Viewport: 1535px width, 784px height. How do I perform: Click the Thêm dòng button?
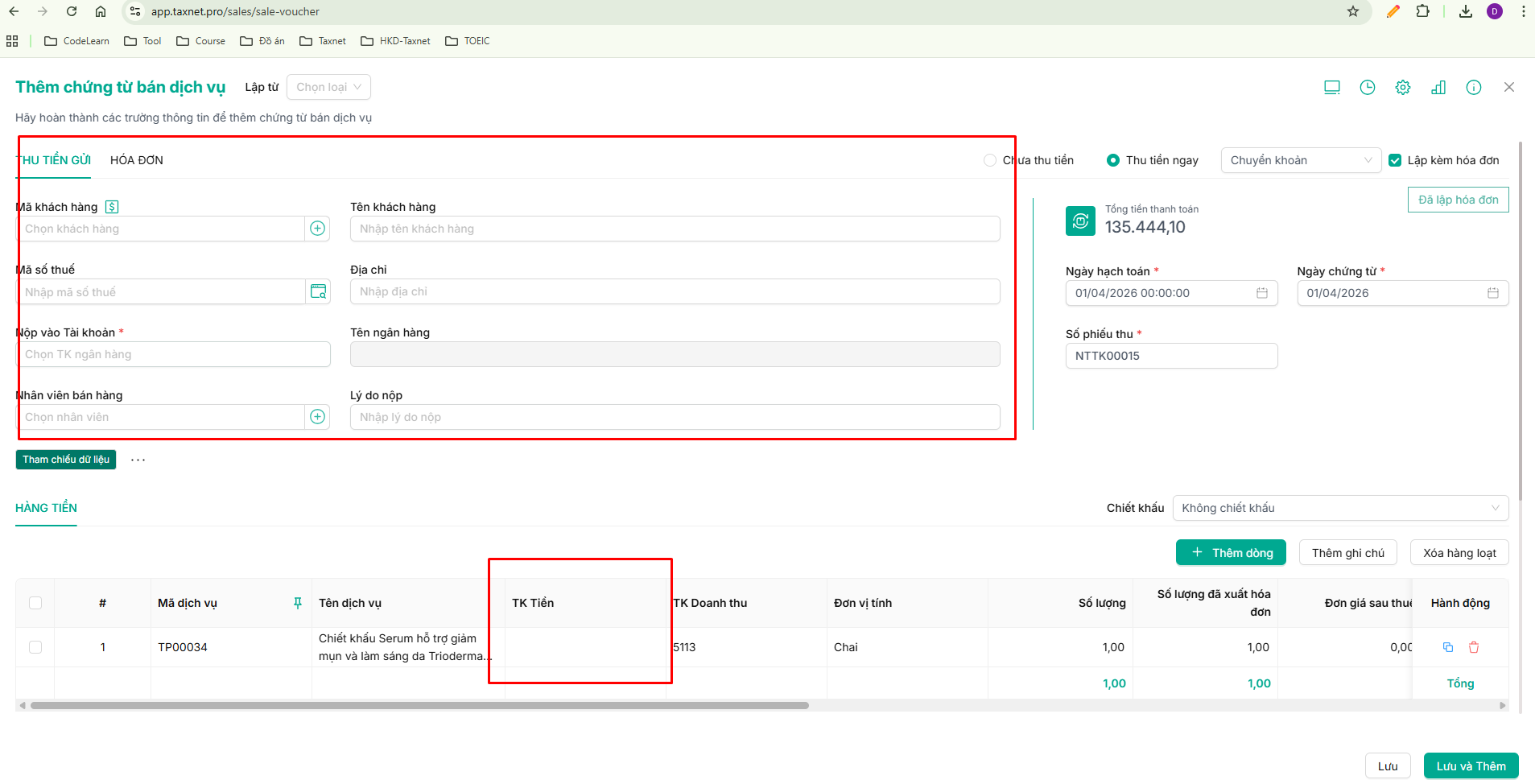click(x=1231, y=553)
